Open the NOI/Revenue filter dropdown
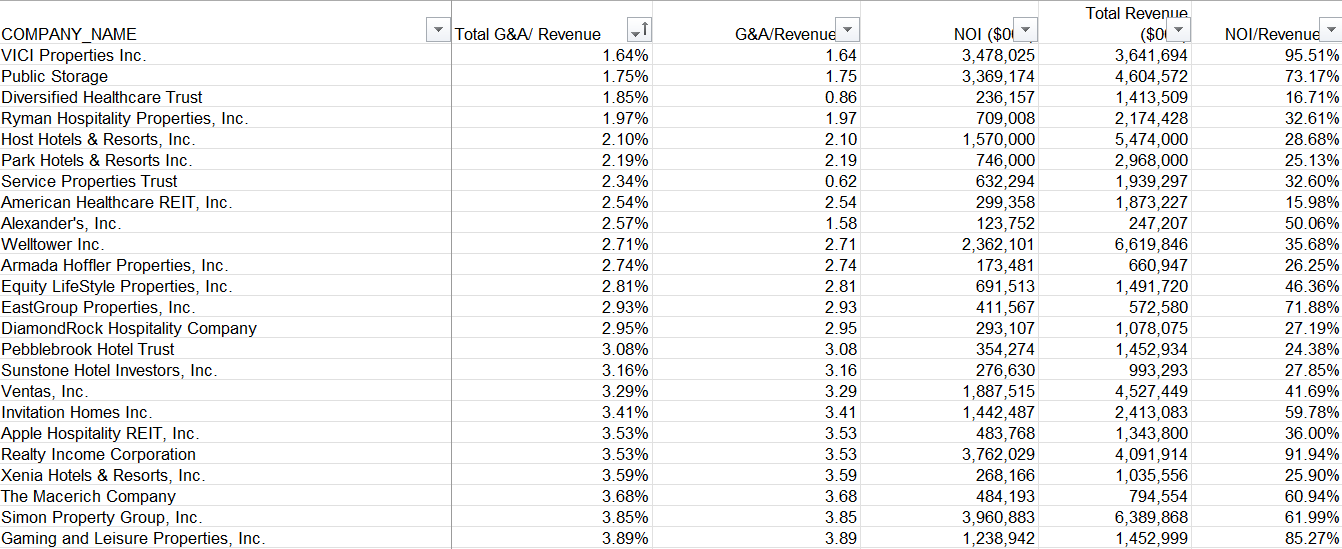Image resolution: width=1342 pixels, height=549 pixels. click(x=1329, y=31)
